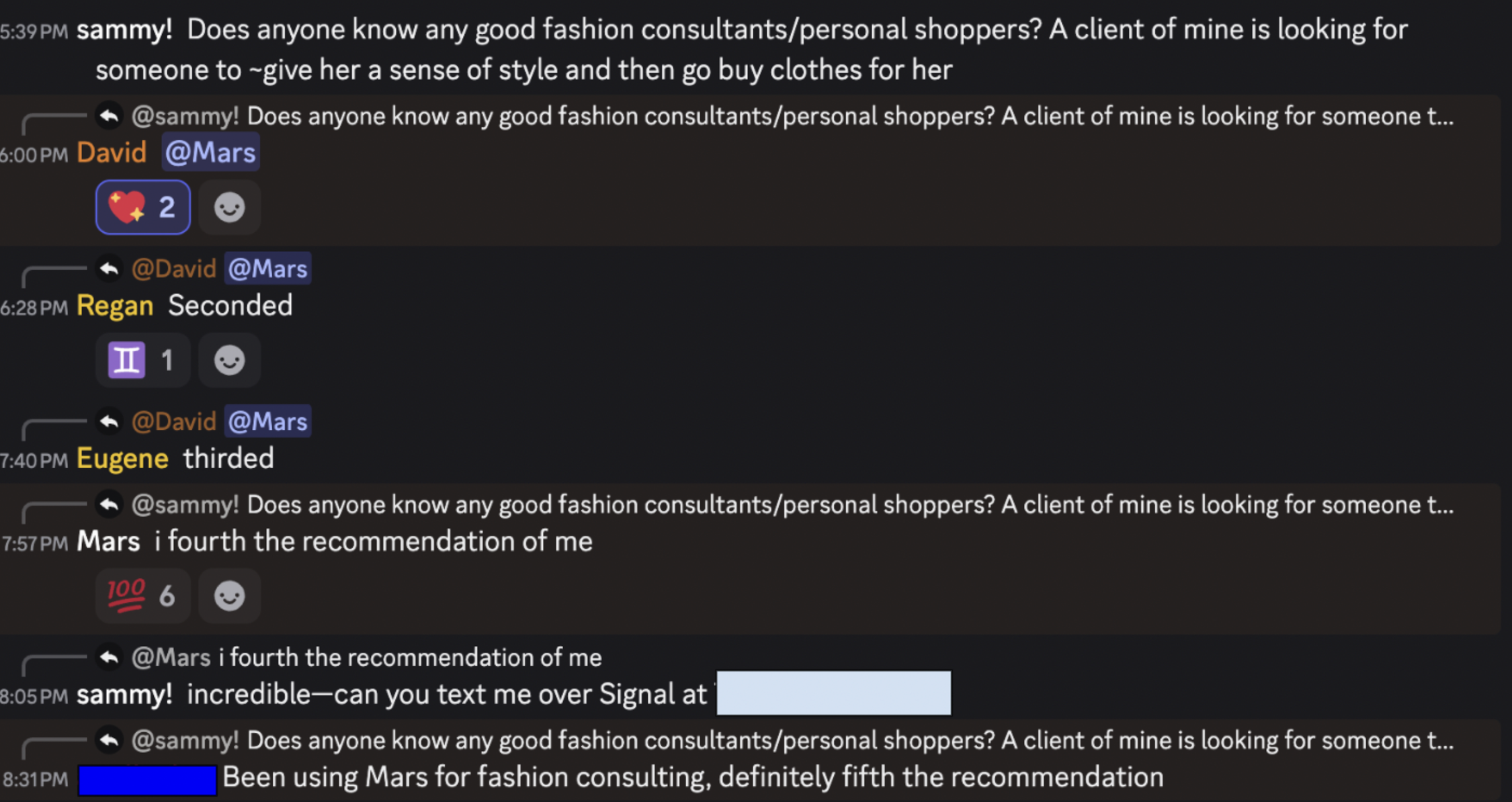Open Mars's username at 7:57 PM

(108, 541)
